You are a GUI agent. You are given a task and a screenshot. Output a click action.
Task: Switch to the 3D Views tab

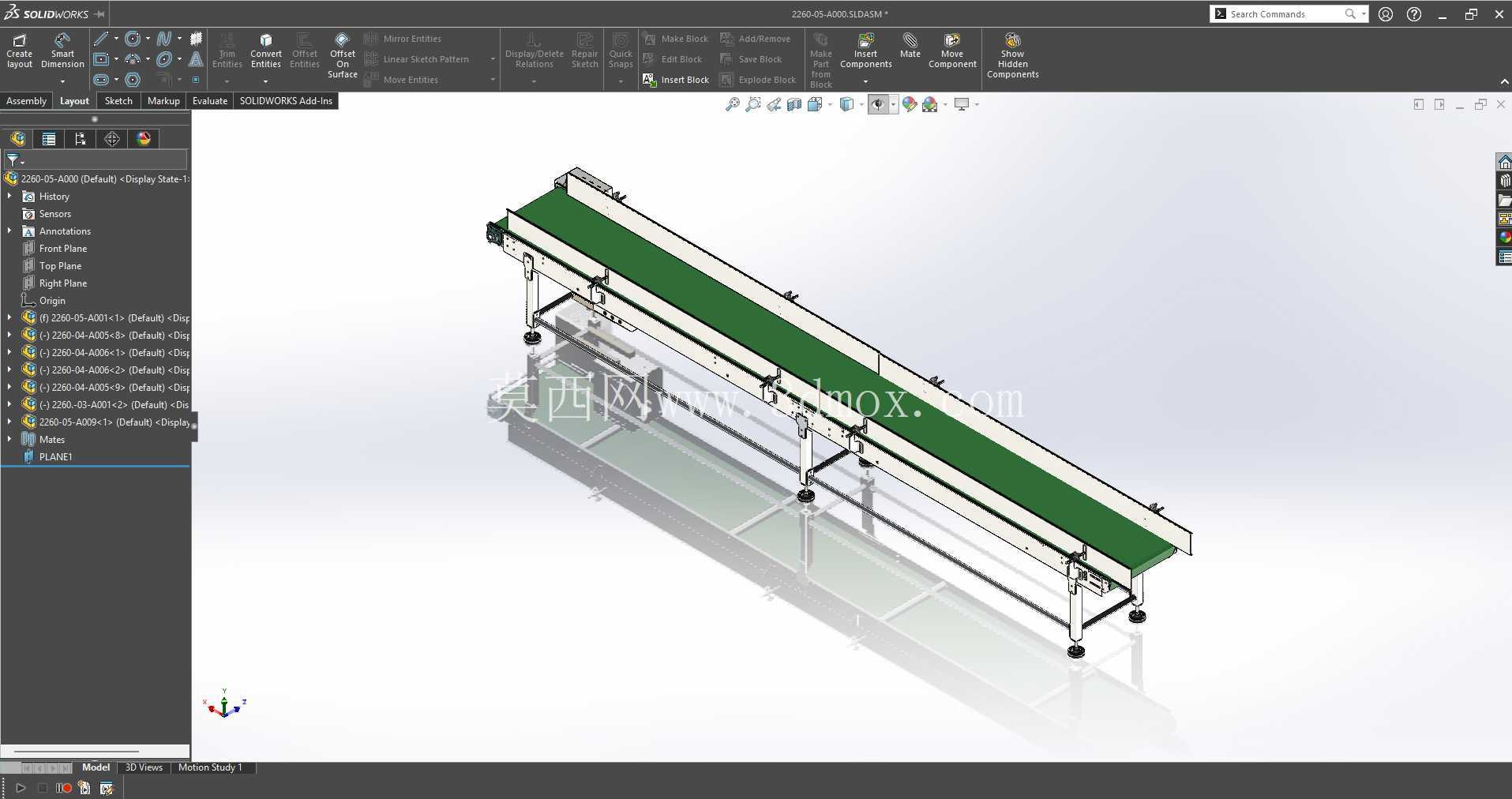pos(144,767)
